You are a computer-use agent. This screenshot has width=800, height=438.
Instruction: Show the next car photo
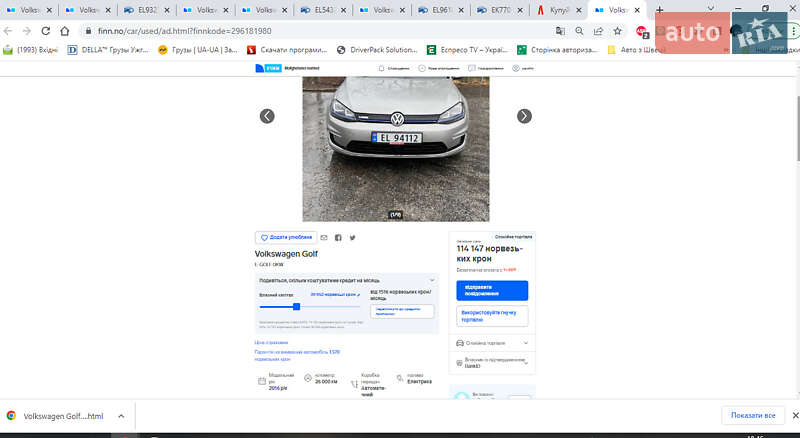coord(524,116)
